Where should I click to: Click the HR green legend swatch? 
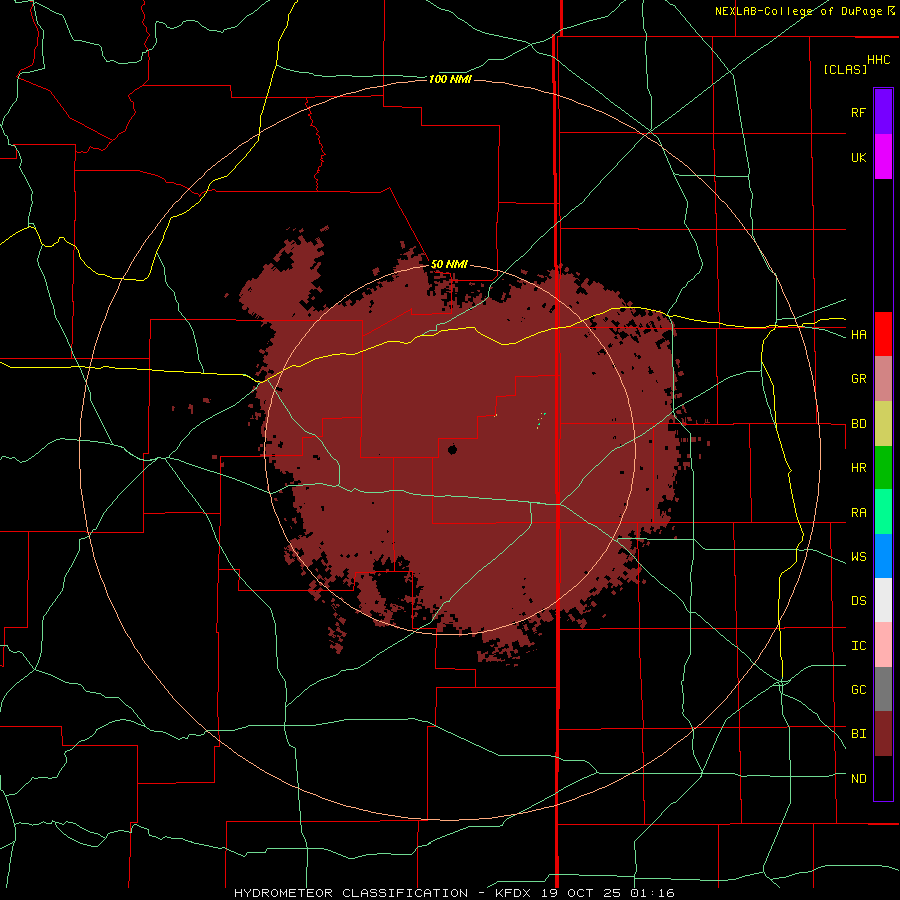[883, 468]
